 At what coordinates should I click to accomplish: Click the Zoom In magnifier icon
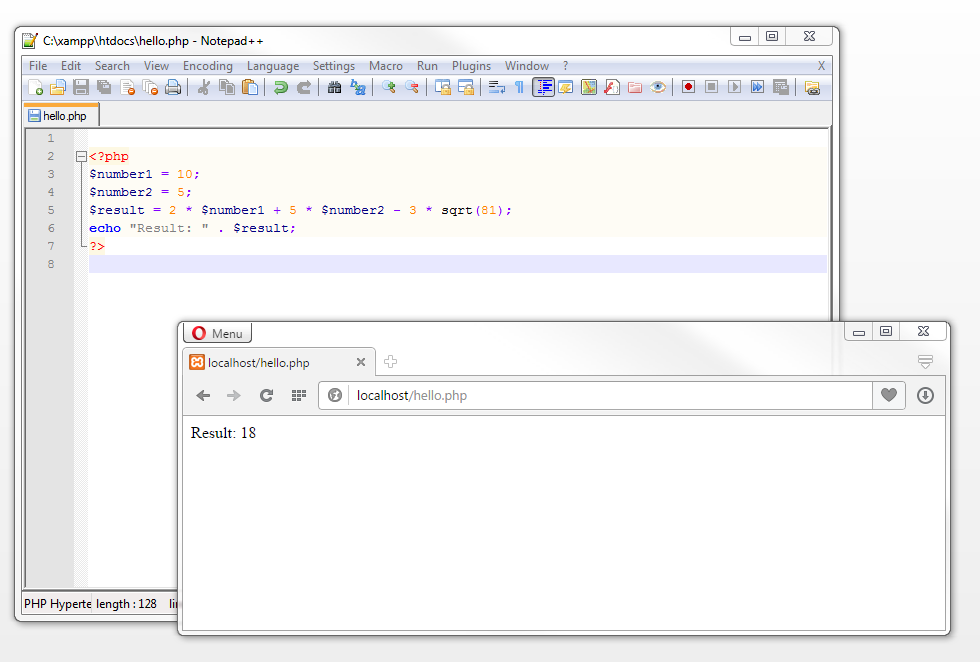point(389,88)
